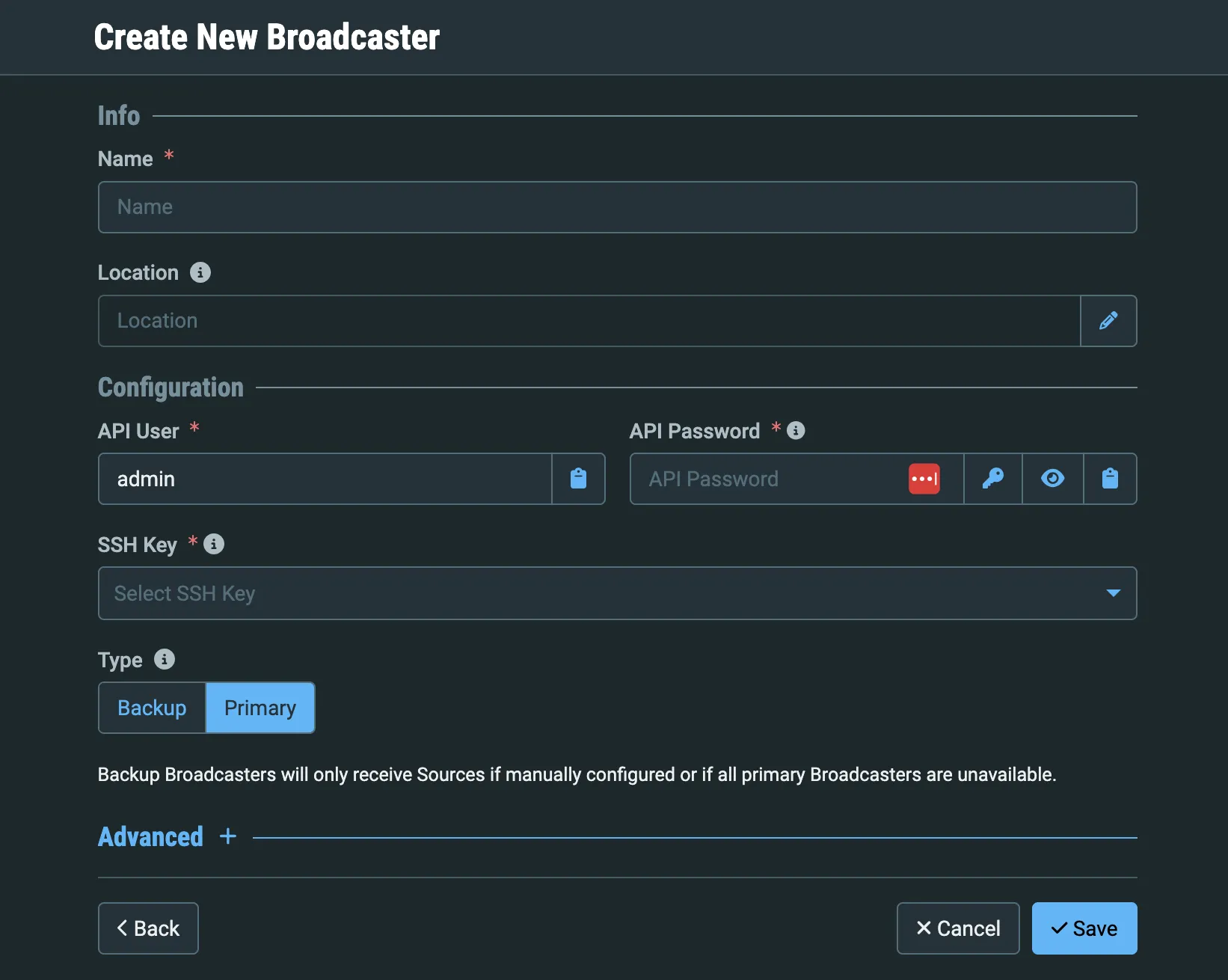Click the SSH Key info icon
The width and height of the screenshot is (1228, 980).
coord(214,544)
